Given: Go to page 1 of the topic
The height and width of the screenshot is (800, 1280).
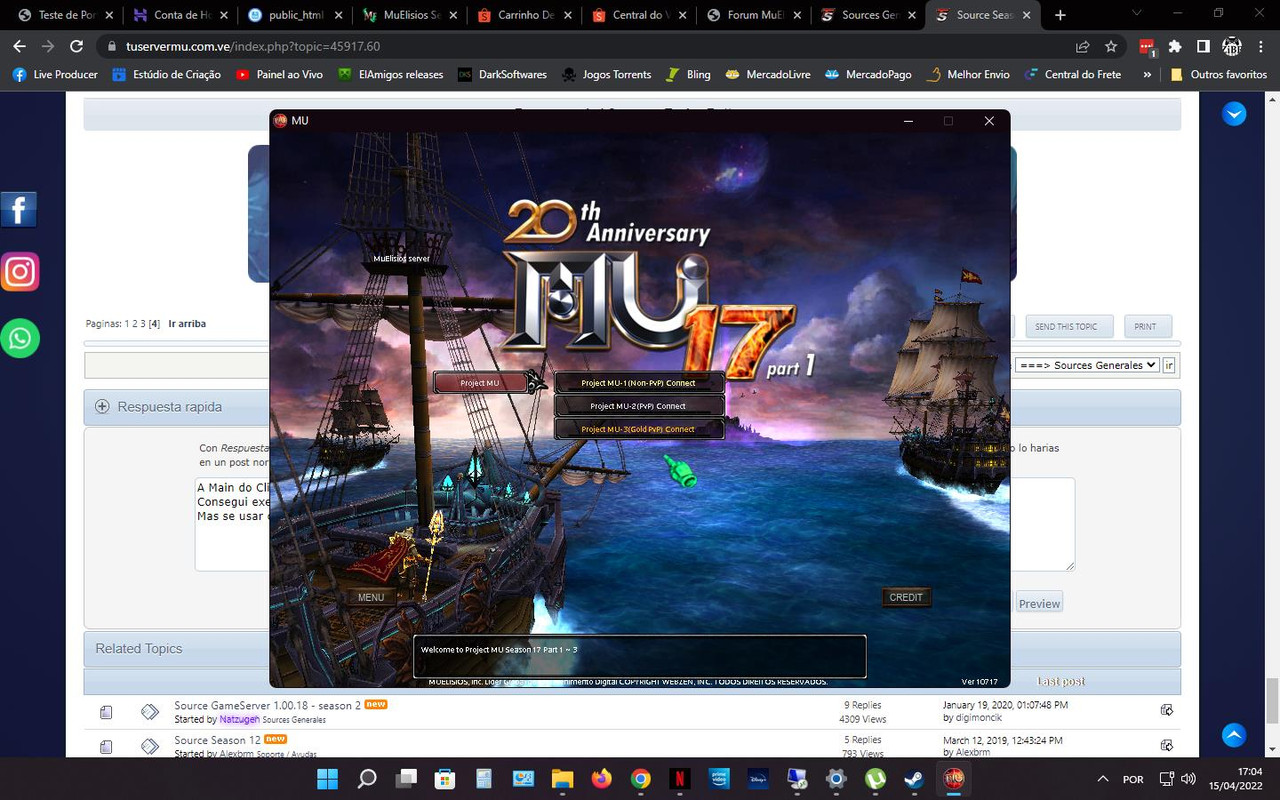Looking at the screenshot, I should coord(127,324).
